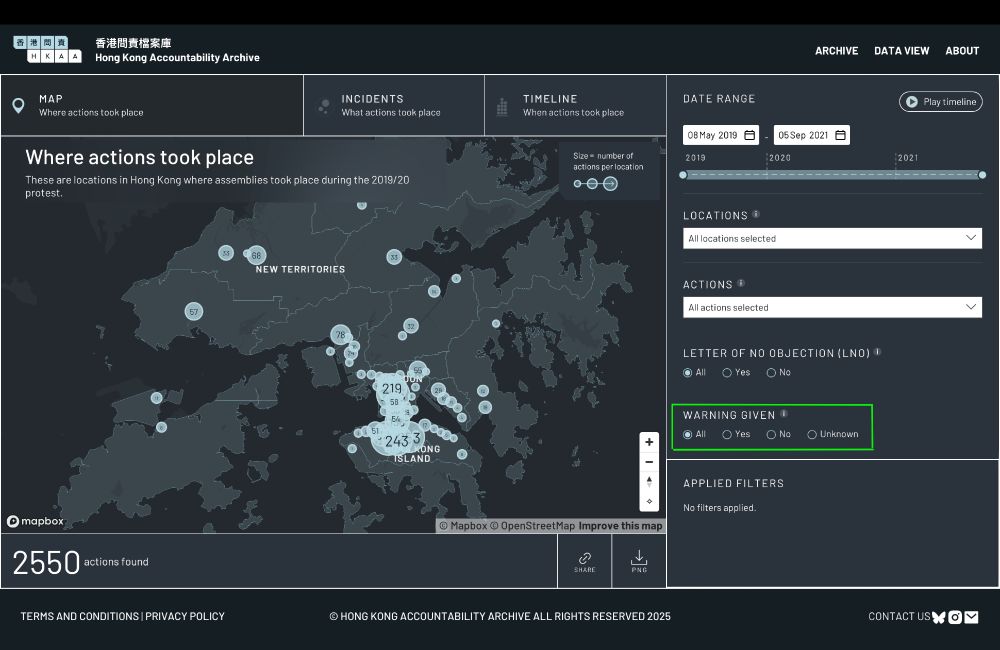Click the 68 cluster marker in New Territories
The height and width of the screenshot is (650, 1000).
pyautogui.click(x=256, y=255)
